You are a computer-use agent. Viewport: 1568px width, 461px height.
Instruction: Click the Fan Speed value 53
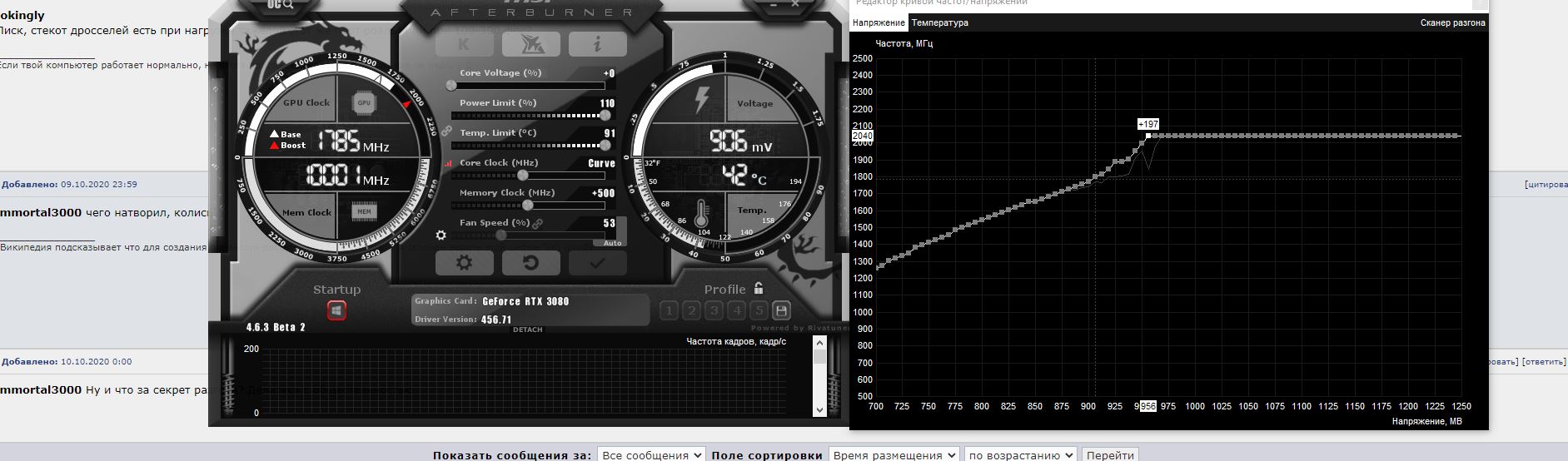point(610,223)
